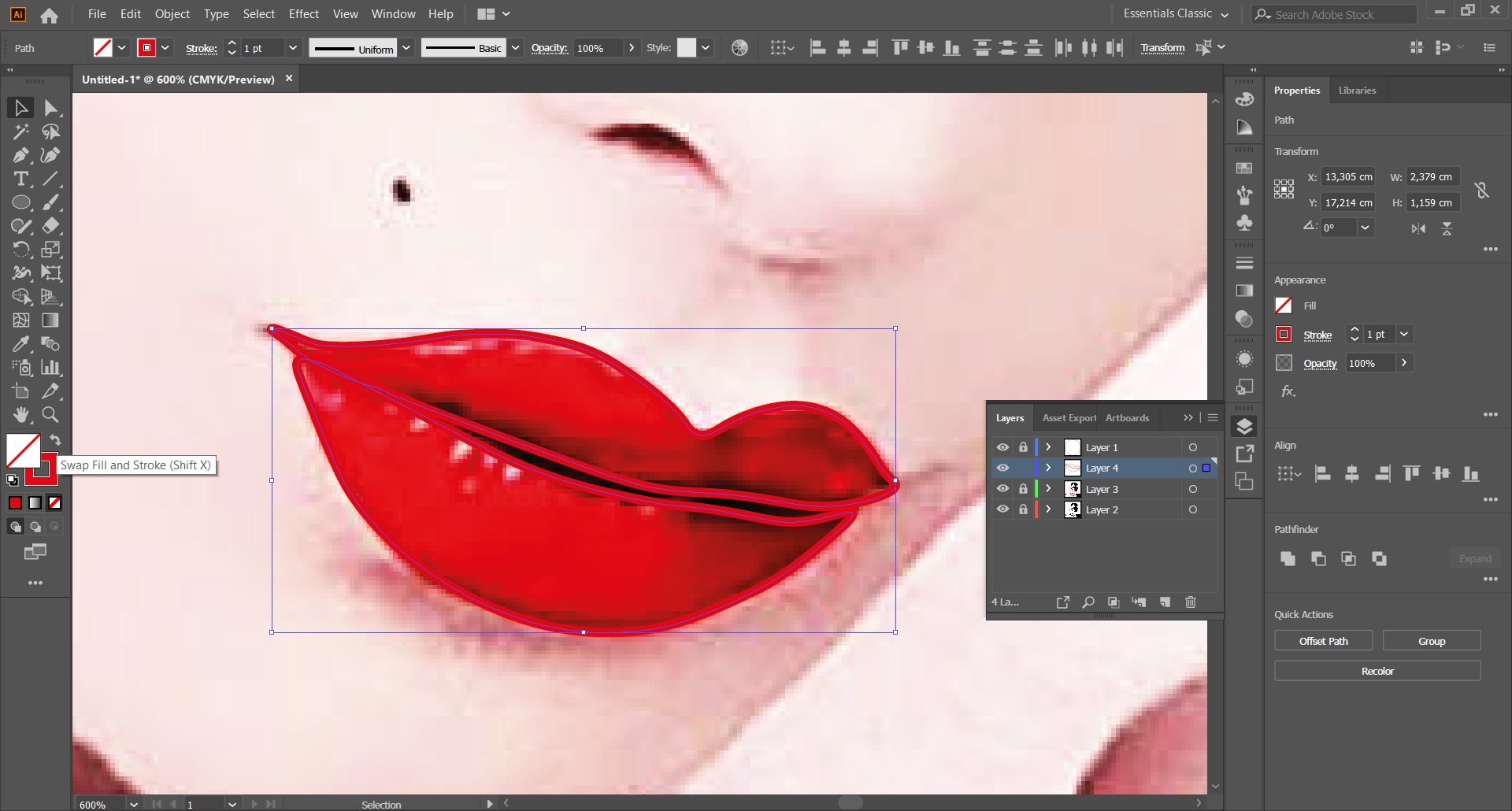Expand Layer 4 contents

coord(1048,468)
